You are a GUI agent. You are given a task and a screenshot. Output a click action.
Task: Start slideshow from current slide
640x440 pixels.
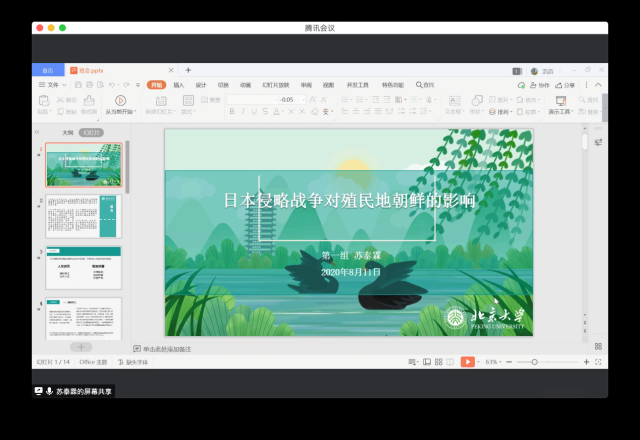[120, 100]
